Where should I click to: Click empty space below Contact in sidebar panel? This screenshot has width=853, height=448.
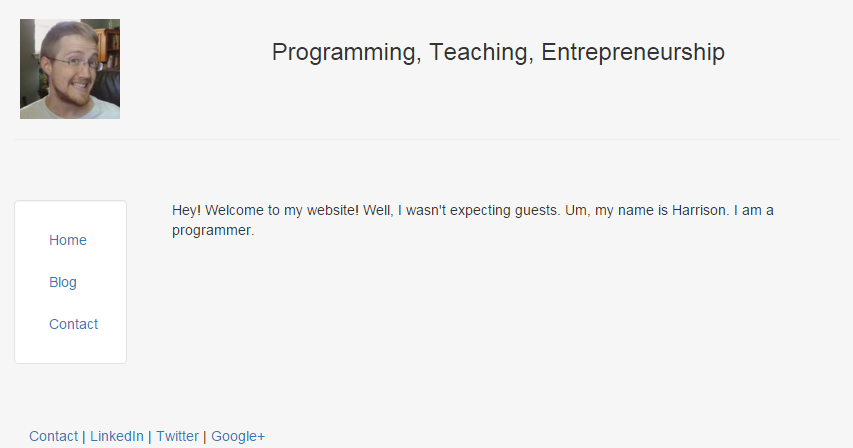point(70,351)
